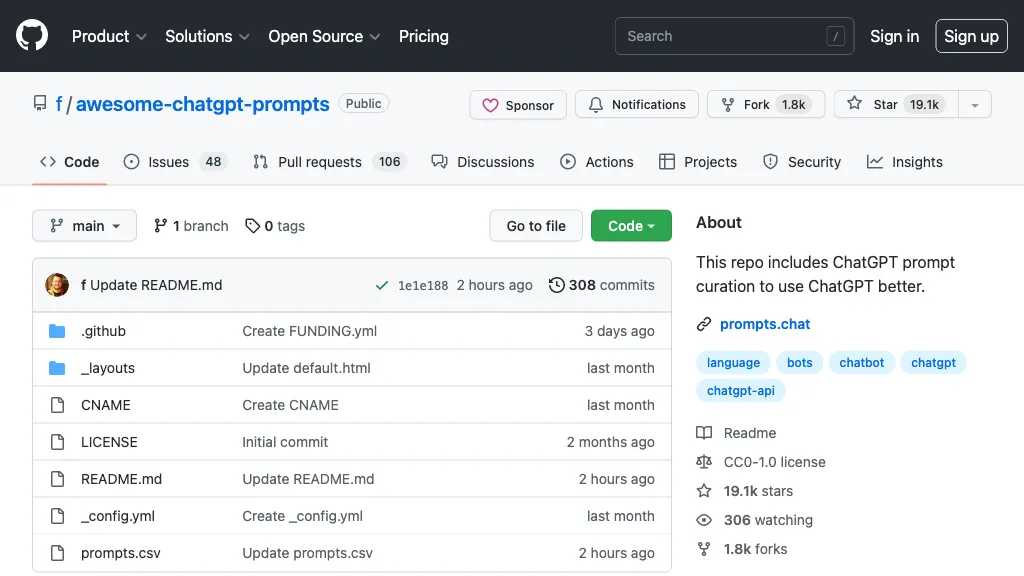Open the green Code dropdown
Image resolution: width=1024 pixels, height=576 pixels.
(x=631, y=226)
